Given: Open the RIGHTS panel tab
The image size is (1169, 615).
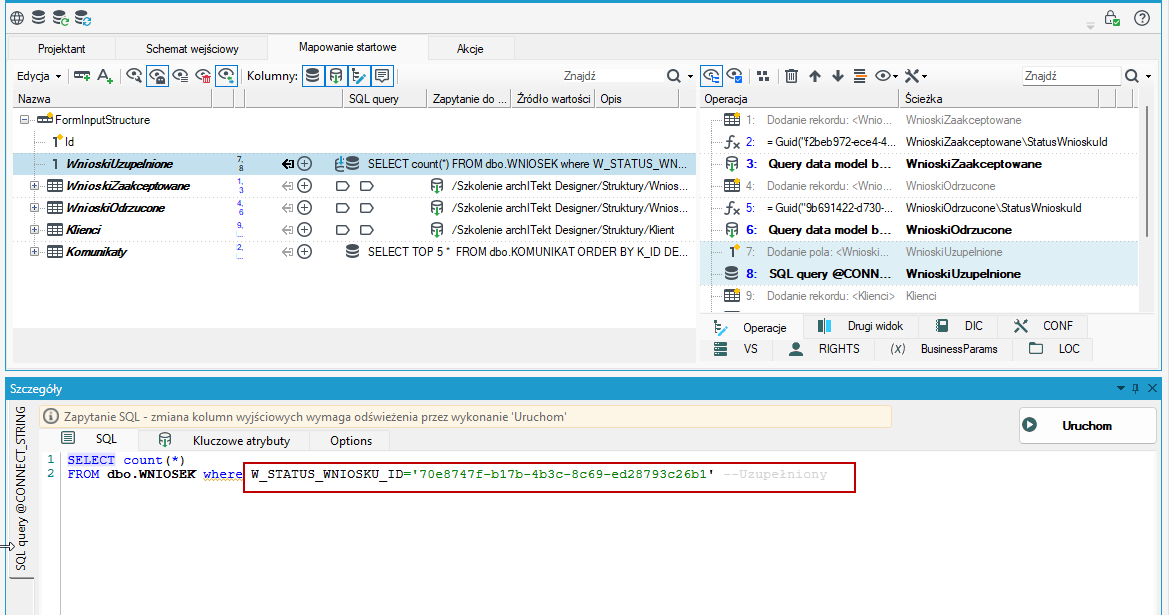Looking at the screenshot, I should [825, 349].
